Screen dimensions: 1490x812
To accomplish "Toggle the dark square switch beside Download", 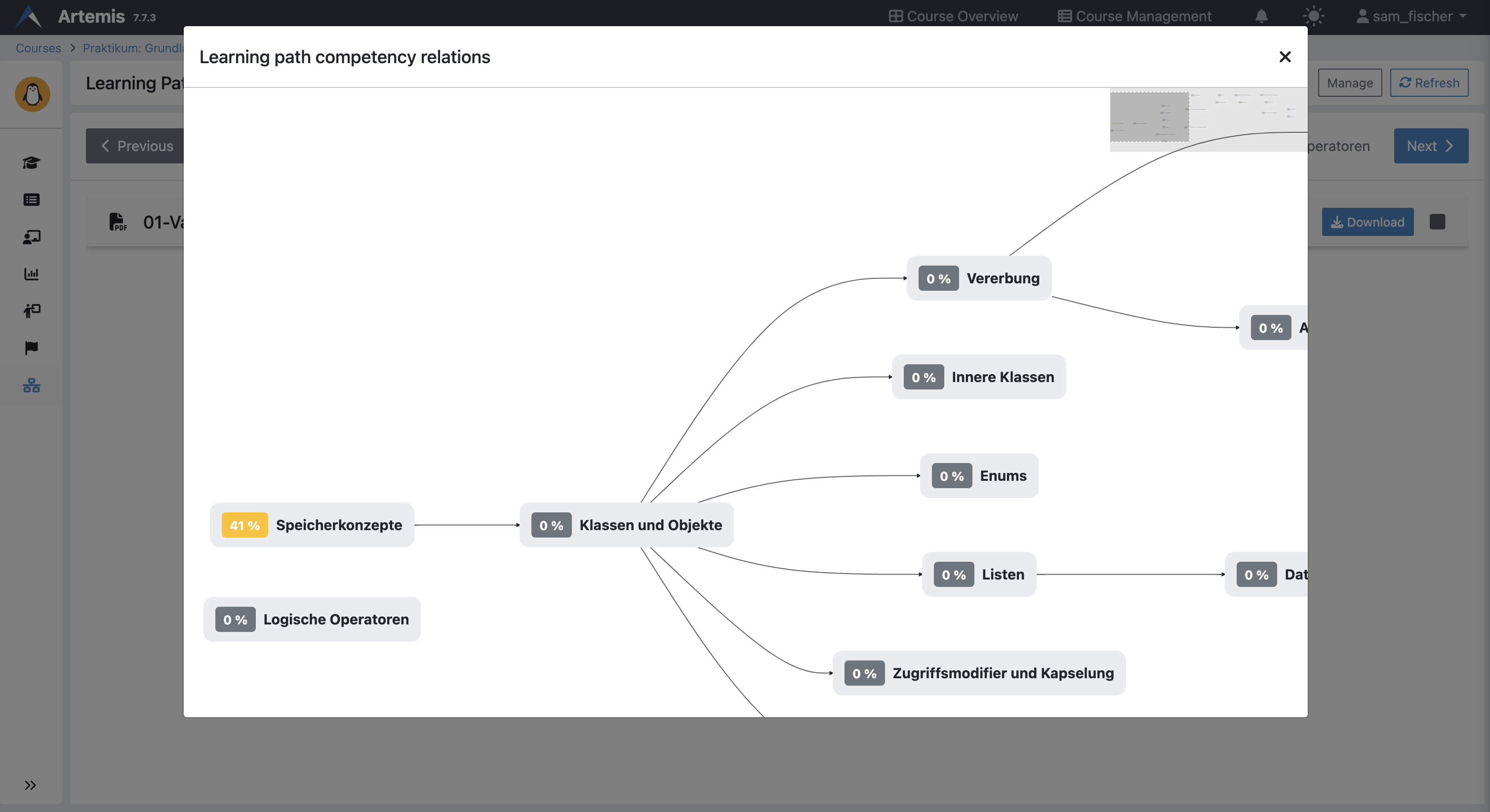I will (x=1438, y=221).
